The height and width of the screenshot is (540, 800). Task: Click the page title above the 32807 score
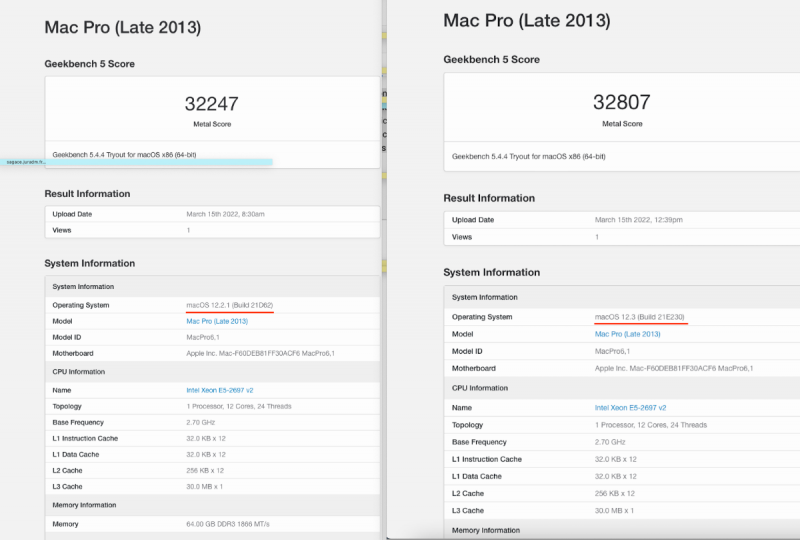pos(526,21)
